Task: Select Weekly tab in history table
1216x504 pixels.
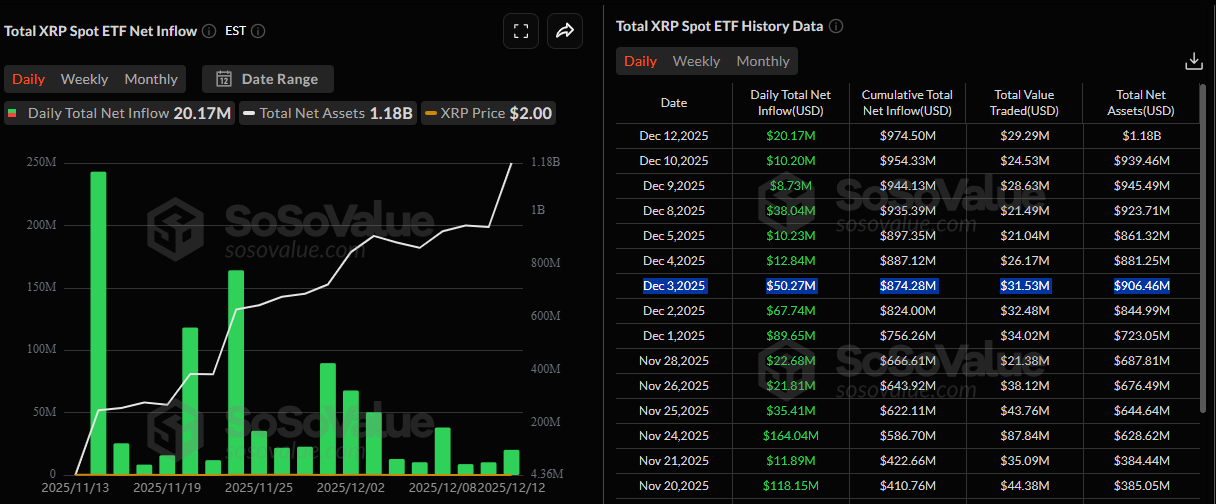Action: click(x=696, y=61)
